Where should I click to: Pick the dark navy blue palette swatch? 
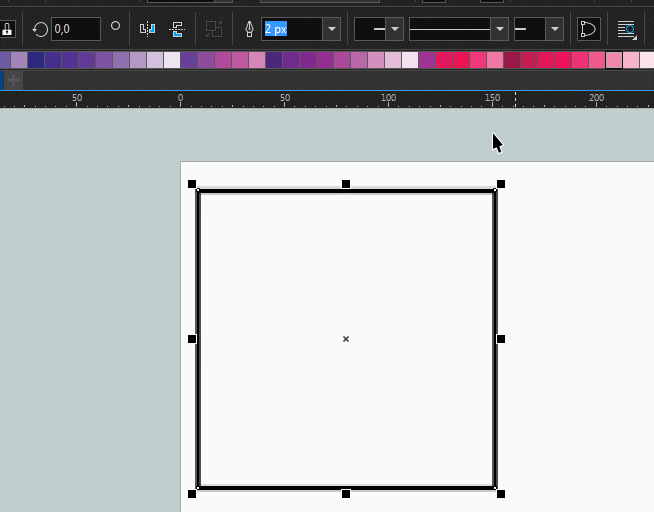(x=36, y=60)
